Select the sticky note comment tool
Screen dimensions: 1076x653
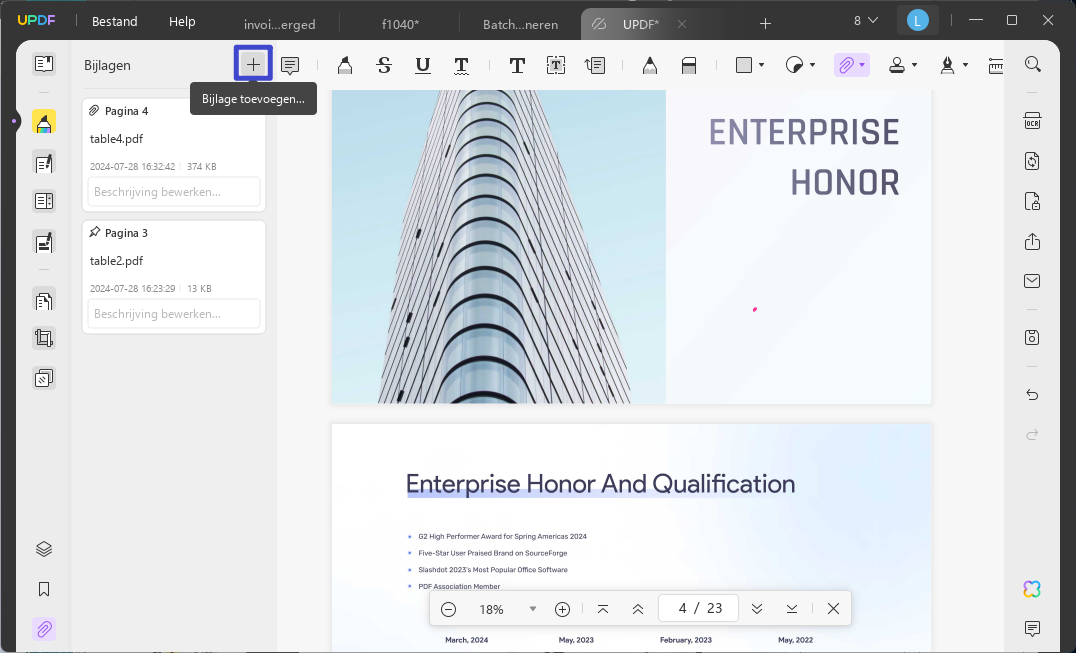pyautogui.click(x=290, y=65)
